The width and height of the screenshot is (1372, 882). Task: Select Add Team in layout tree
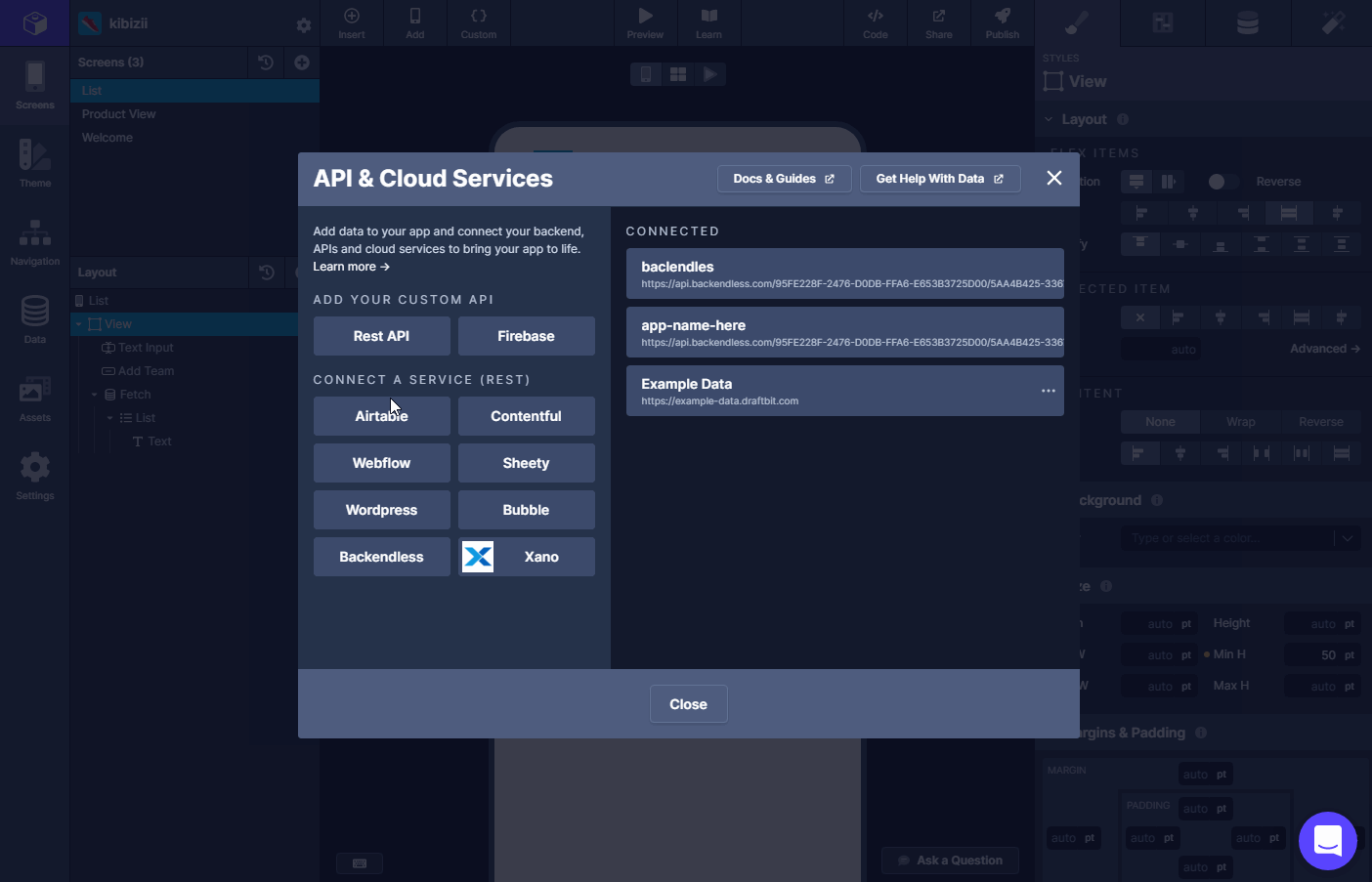146,371
